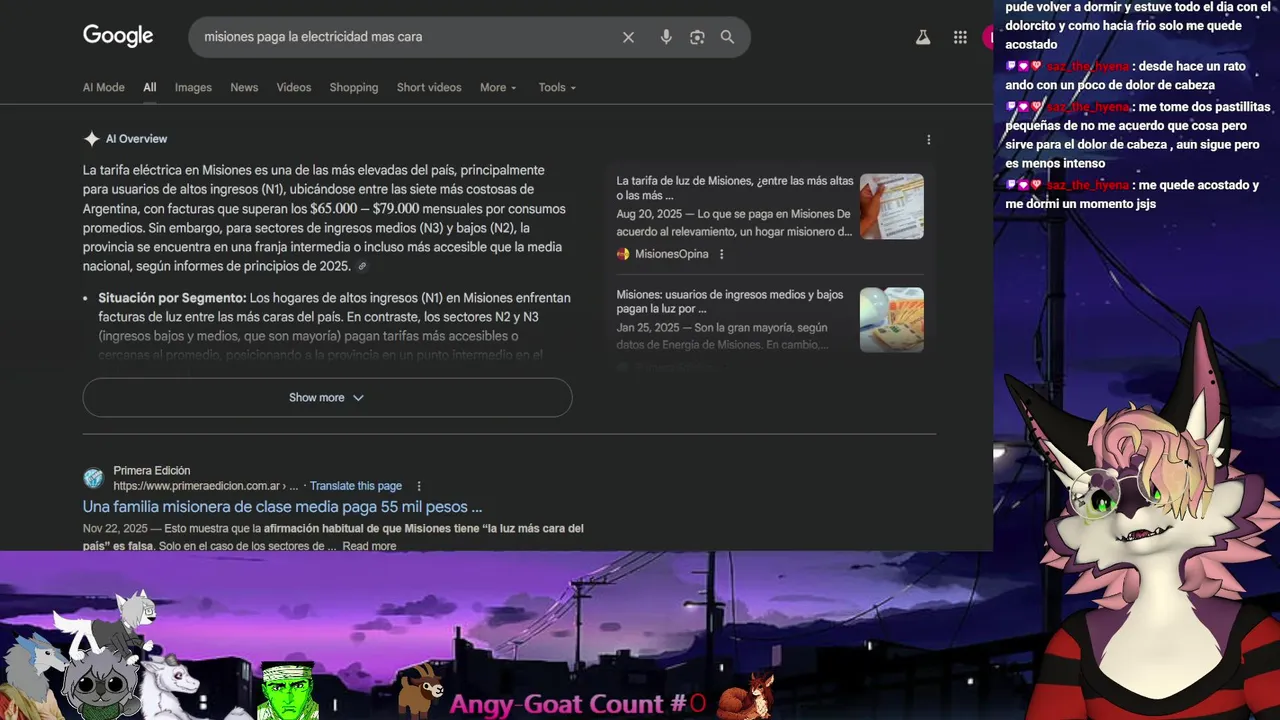Switch to Short videos tab
Image resolution: width=1280 pixels, height=720 pixels.
[x=429, y=87]
